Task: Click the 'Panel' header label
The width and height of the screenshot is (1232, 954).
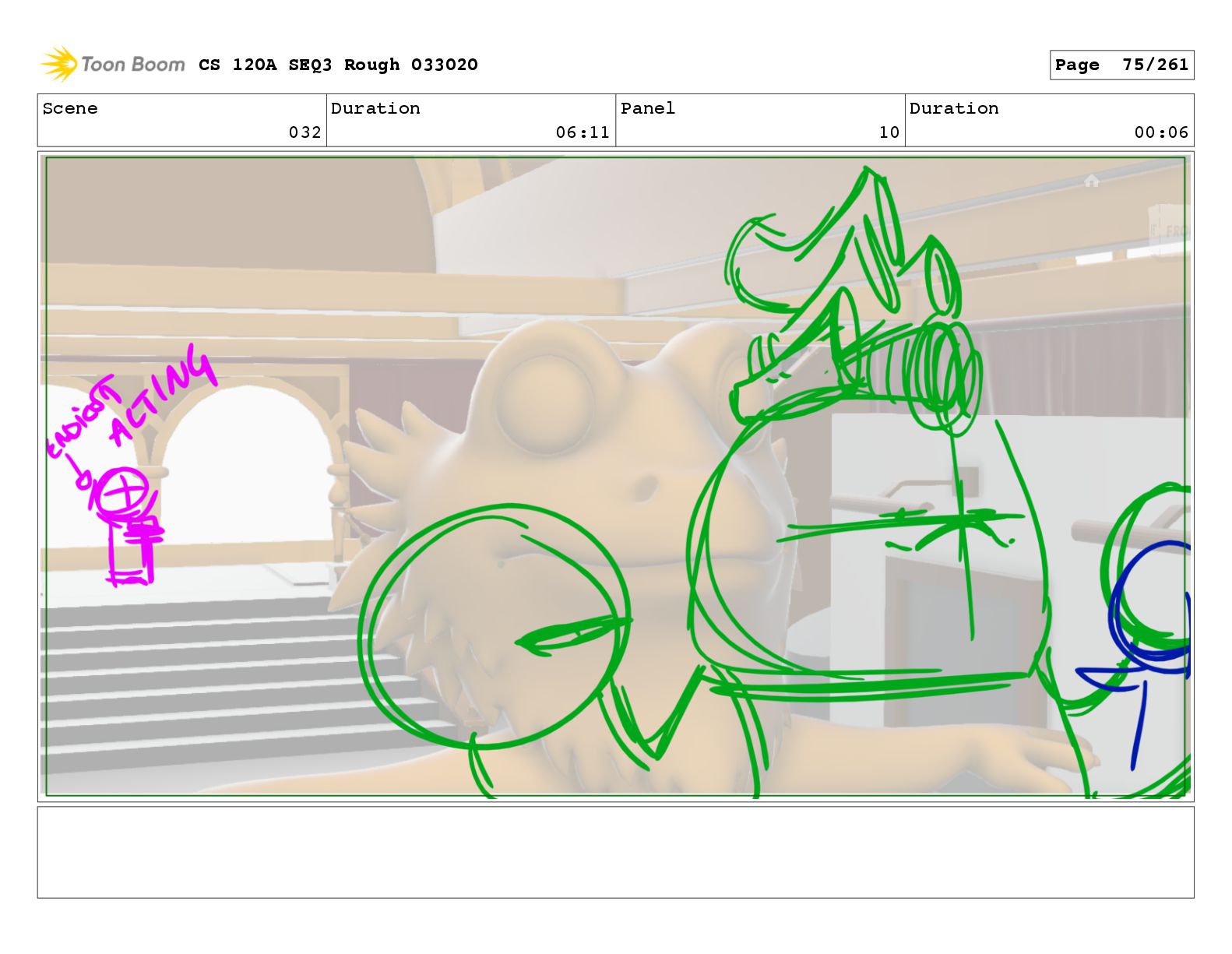Action: pos(648,108)
